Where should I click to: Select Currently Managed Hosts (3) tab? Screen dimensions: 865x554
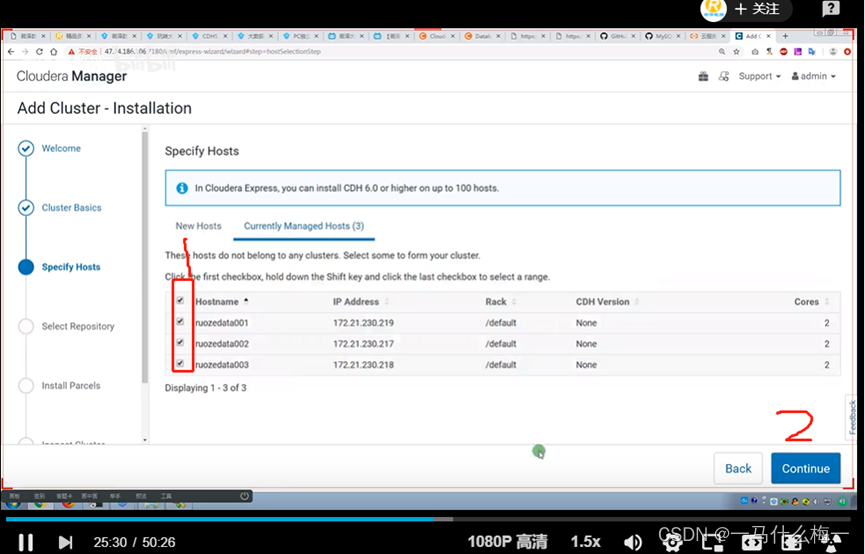[304, 226]
